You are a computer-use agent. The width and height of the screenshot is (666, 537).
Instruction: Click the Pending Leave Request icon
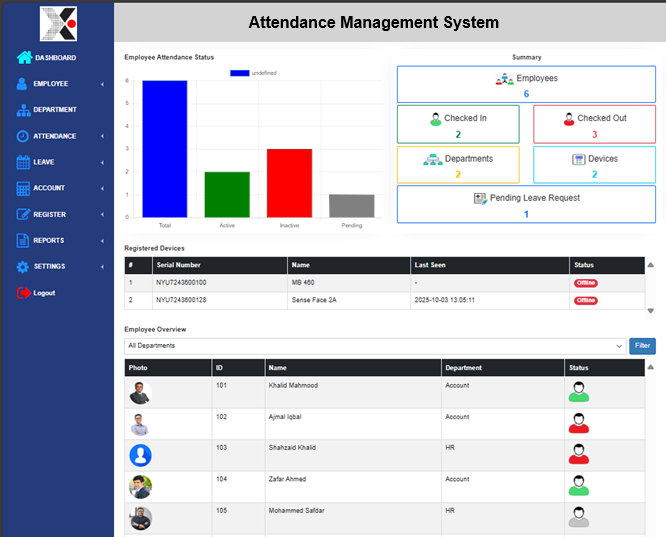coord(480,198)
